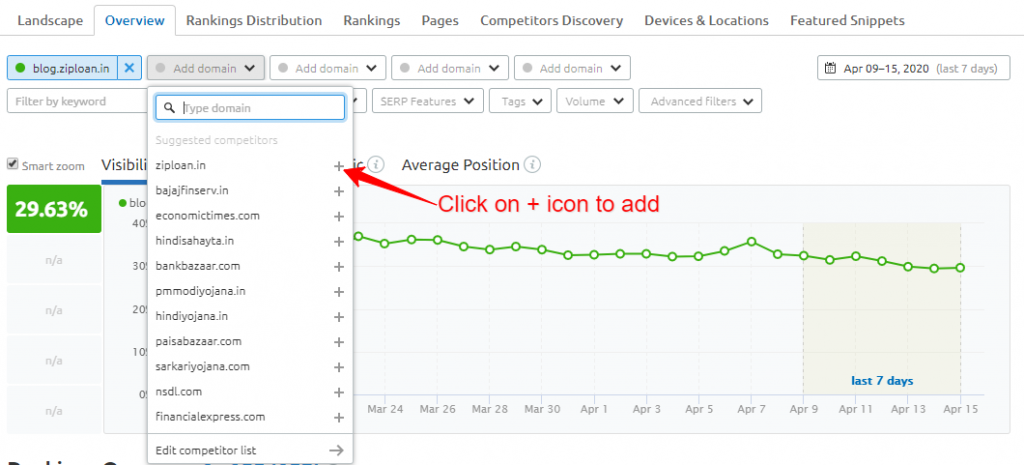Click the last 7 days chart label

pyautogui.click(x=882, y=381)
